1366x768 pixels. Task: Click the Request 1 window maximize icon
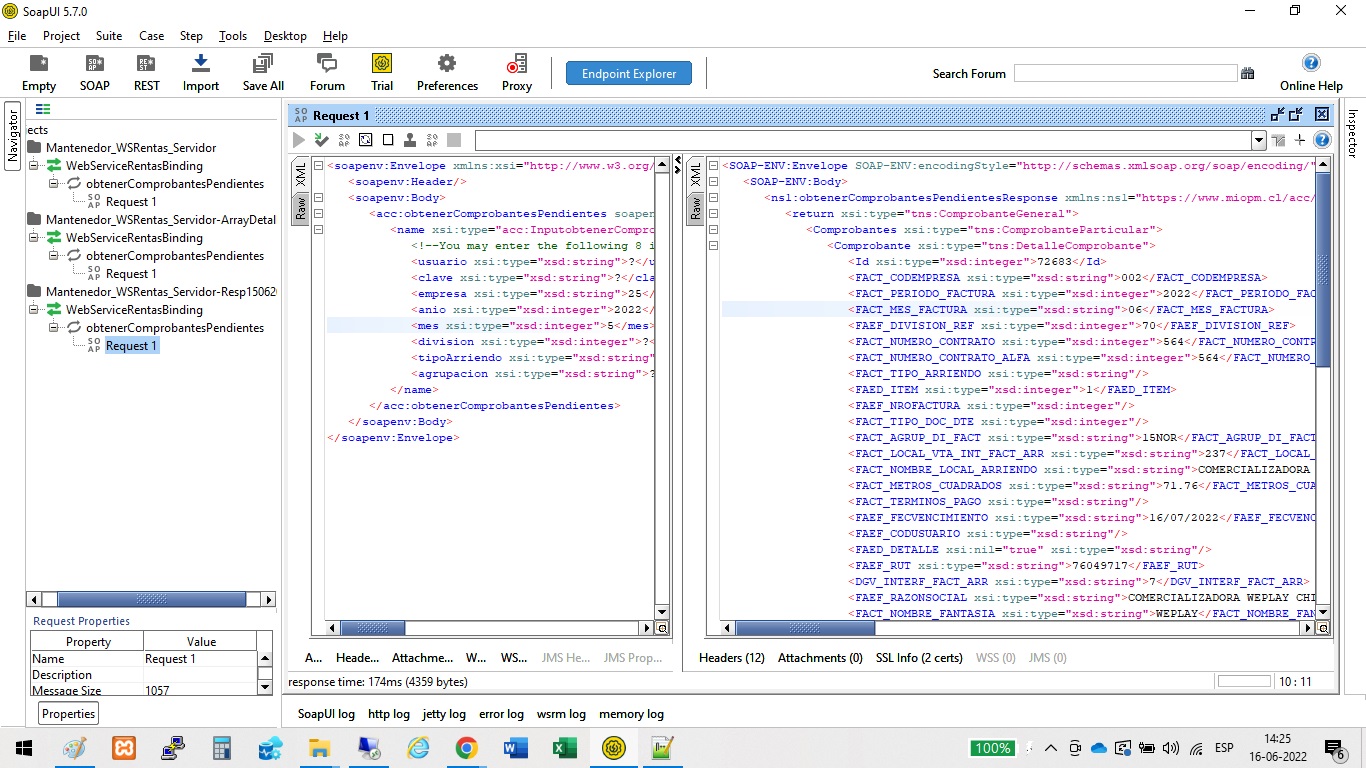1297,114
